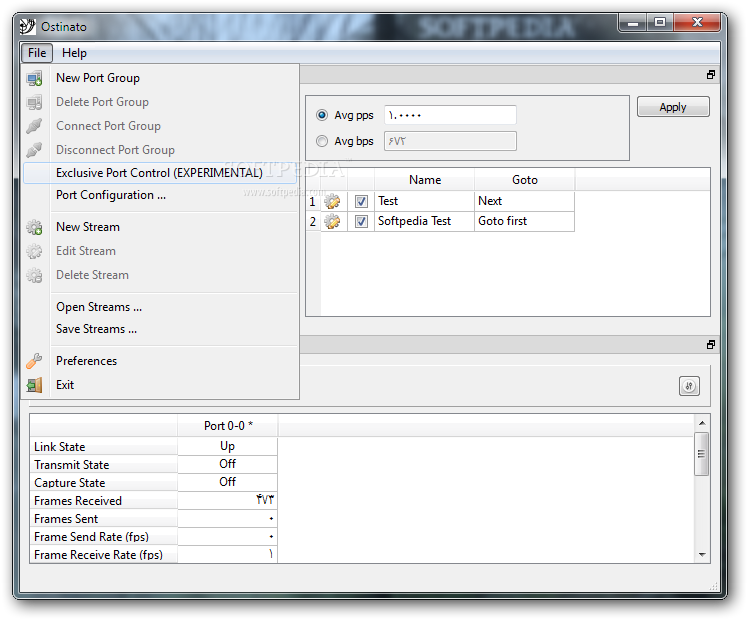Click the 'Transmit State' row label
This screenshot has height=620, width=748.
tap(104, 465)
